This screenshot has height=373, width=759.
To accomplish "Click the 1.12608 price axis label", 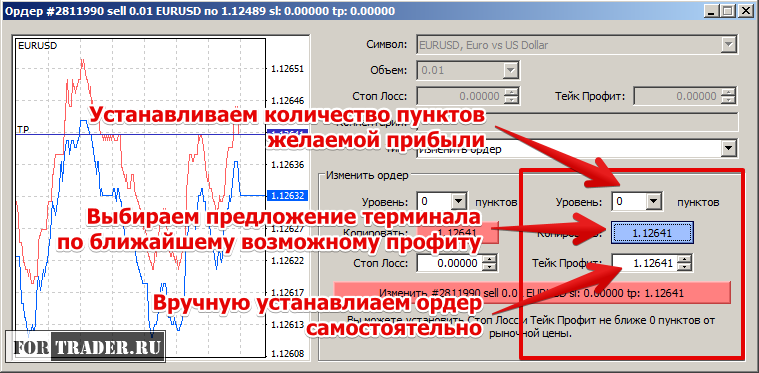I will point(288,354).
